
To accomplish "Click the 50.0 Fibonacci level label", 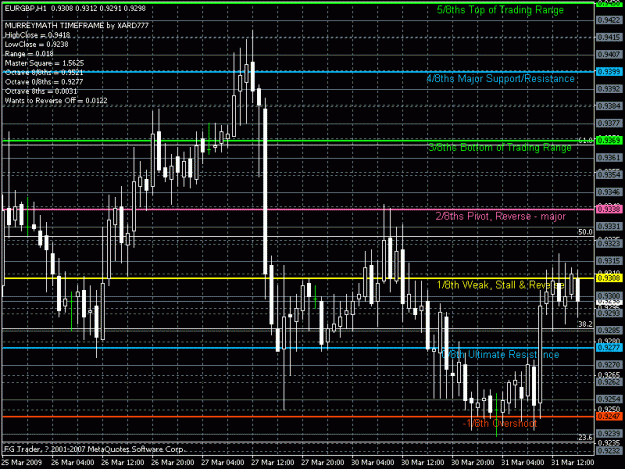I will pos(585,232).
